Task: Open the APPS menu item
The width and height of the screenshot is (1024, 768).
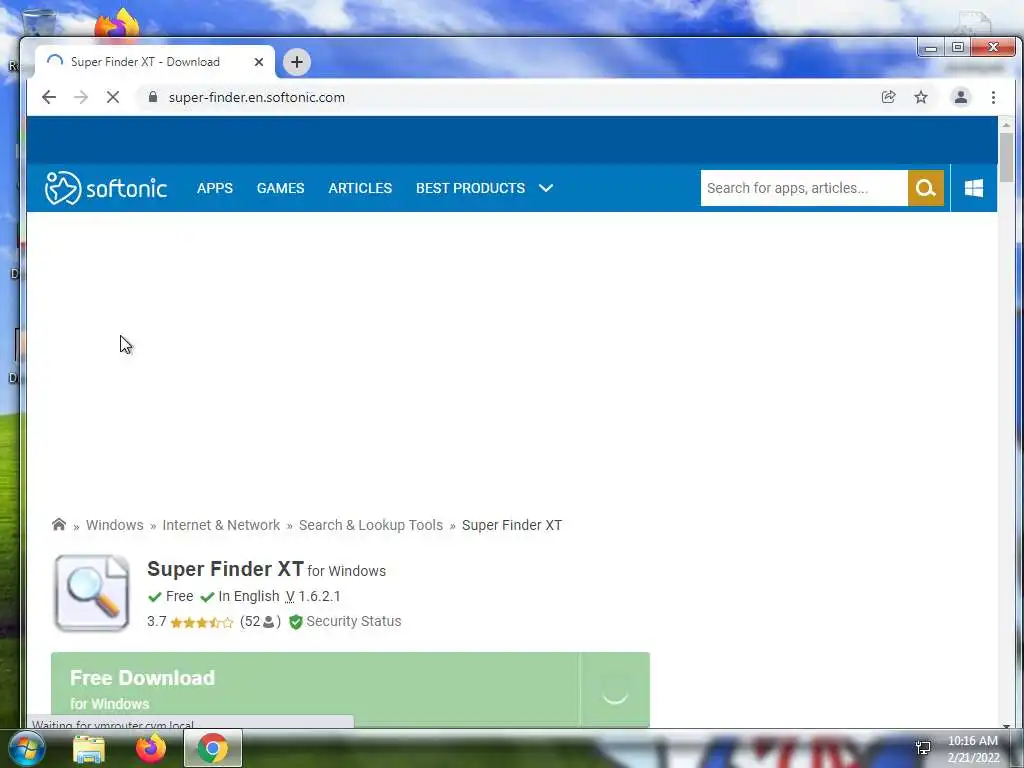Action: [x=215, y=188]
